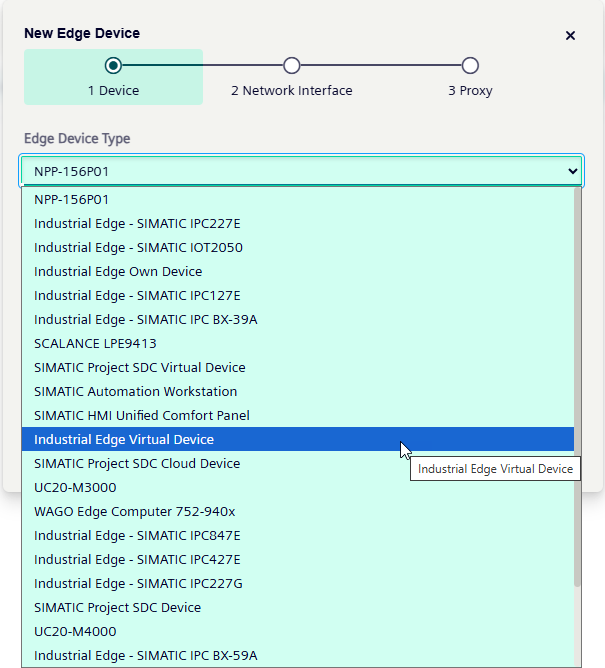Click the Edge Device Type dropdown chevron
605x668 pixels.
coord(573,171)
